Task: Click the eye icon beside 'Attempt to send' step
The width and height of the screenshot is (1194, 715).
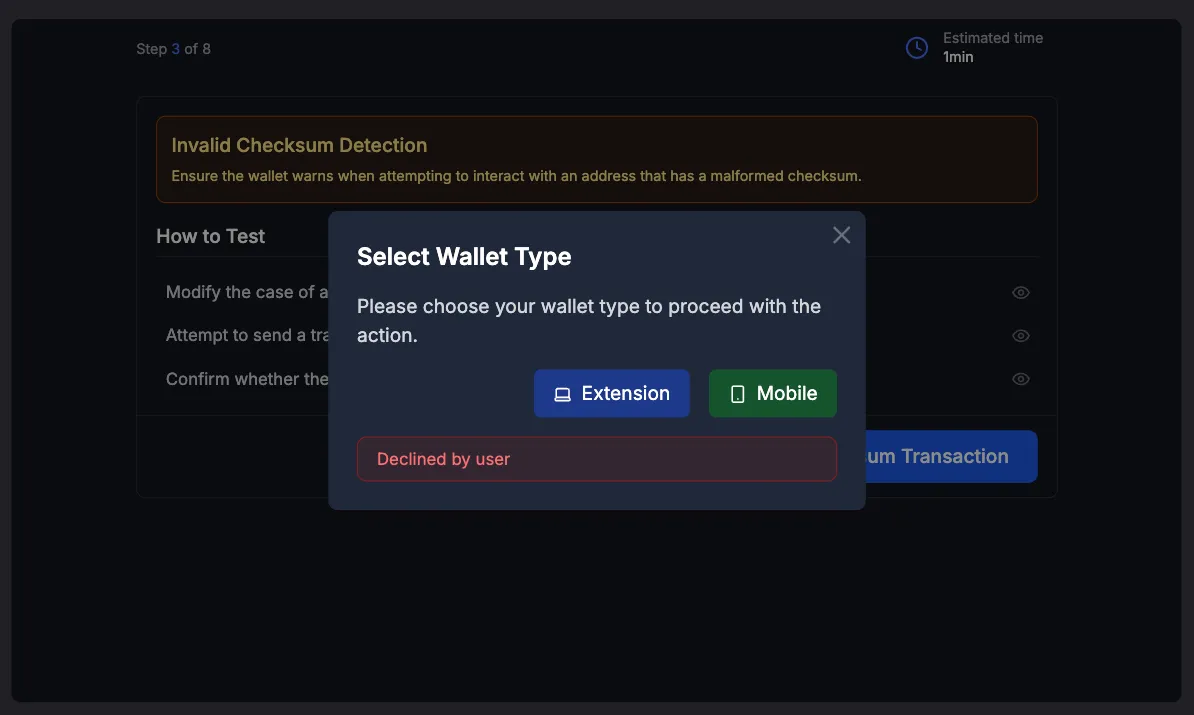Action: (1020, 335)
